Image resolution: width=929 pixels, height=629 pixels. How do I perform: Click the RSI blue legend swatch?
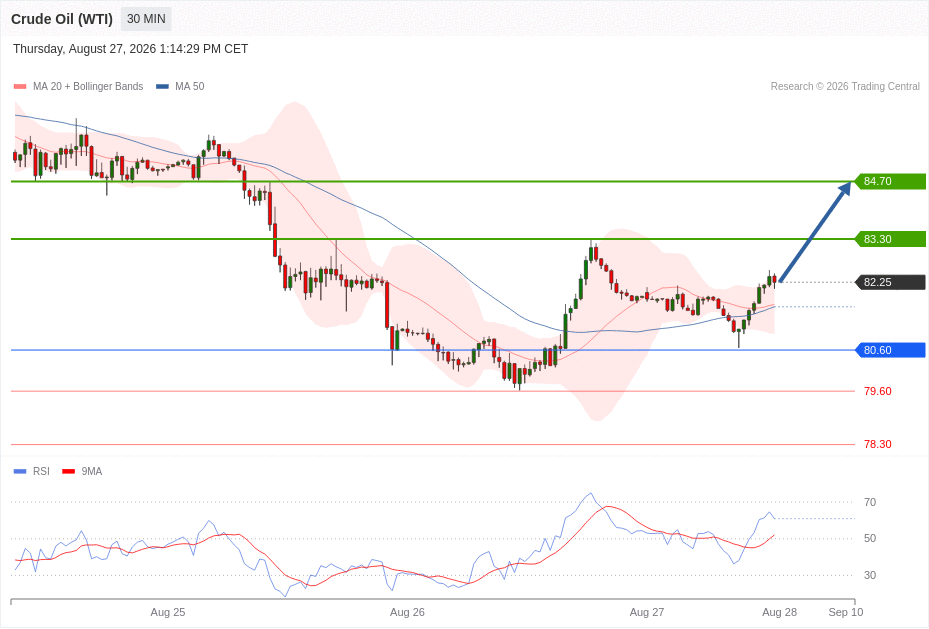[20, 471]
